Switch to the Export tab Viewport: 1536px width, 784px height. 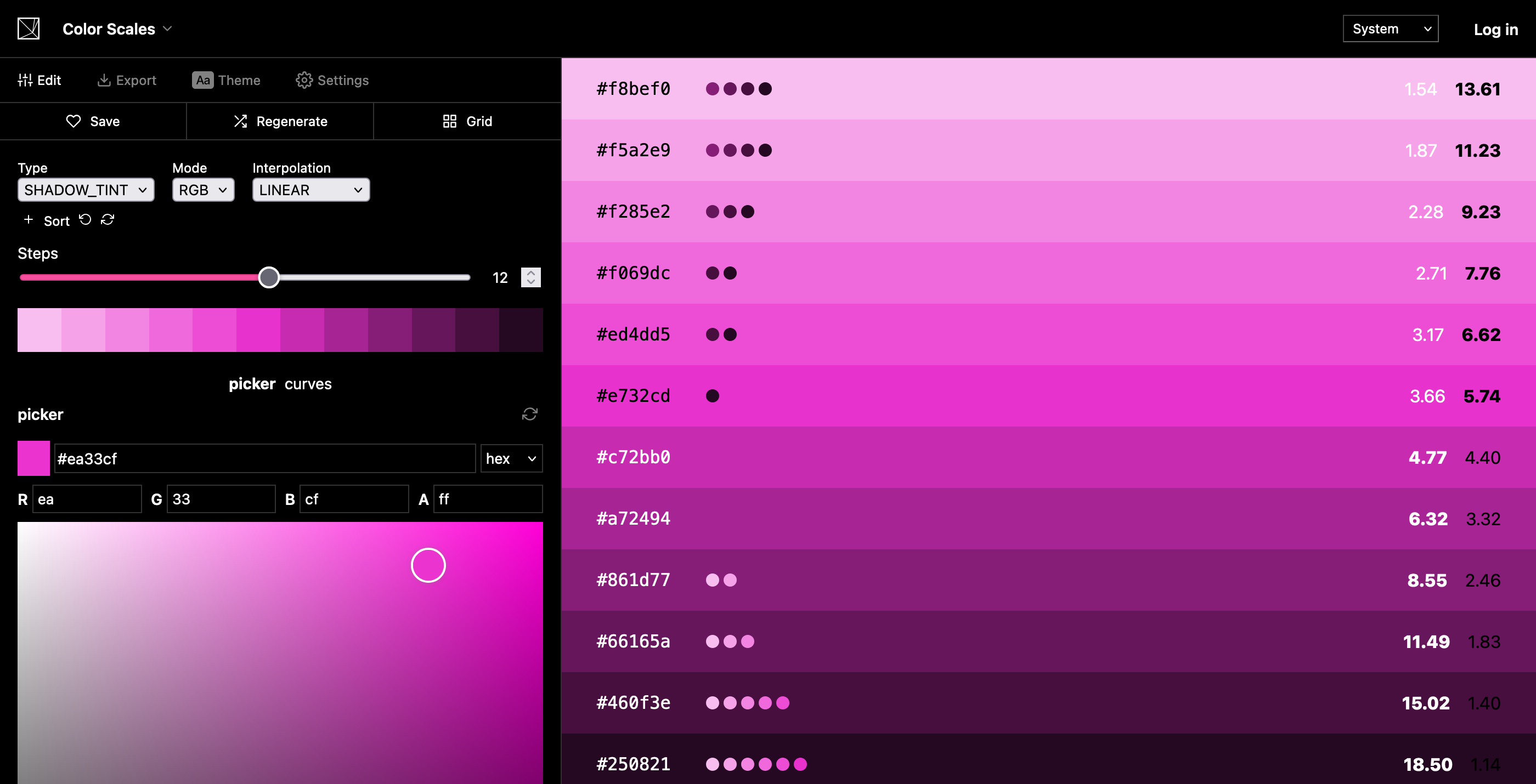point(127,80)
